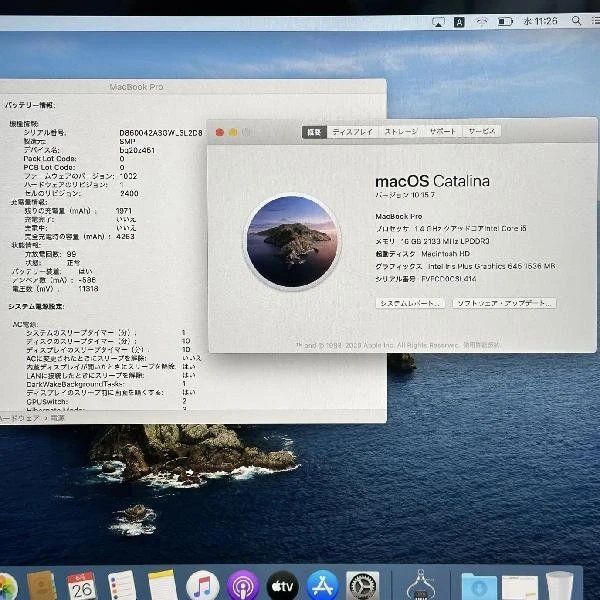Click the システムレポート button
The height and width of the screenshot is (600, 600).
point(410,302)
